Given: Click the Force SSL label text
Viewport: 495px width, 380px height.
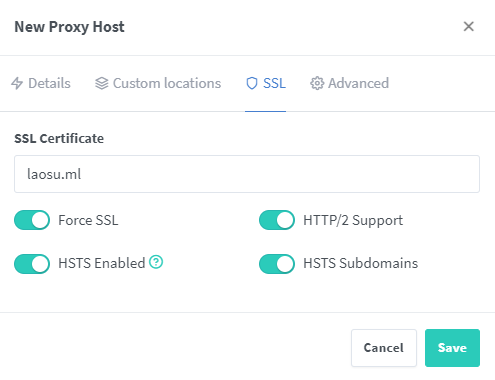Looking at the screenshot, I should [x=88, y=220].
